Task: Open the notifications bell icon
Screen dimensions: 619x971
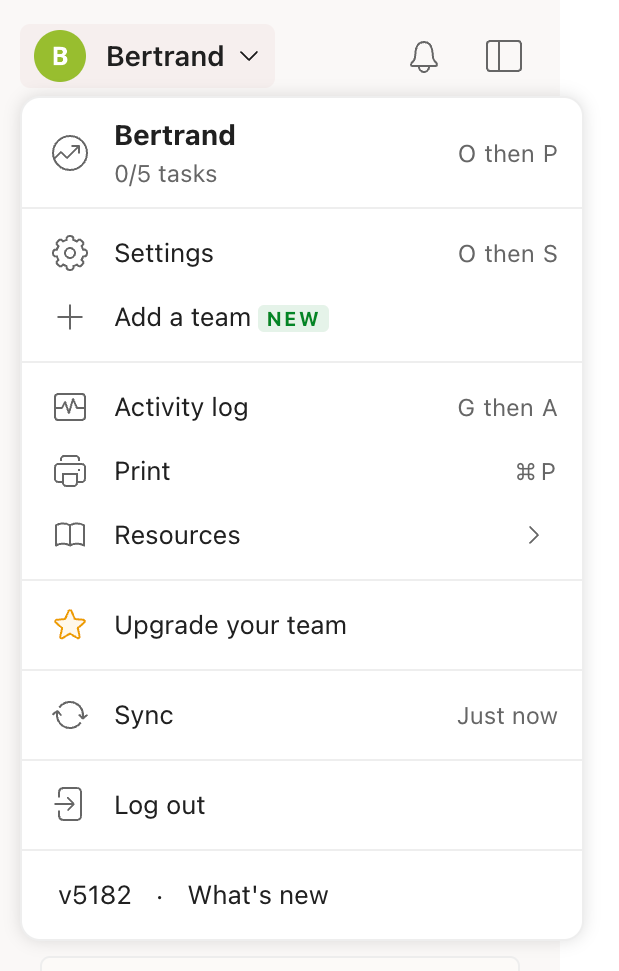Action: tap(423, 56)
